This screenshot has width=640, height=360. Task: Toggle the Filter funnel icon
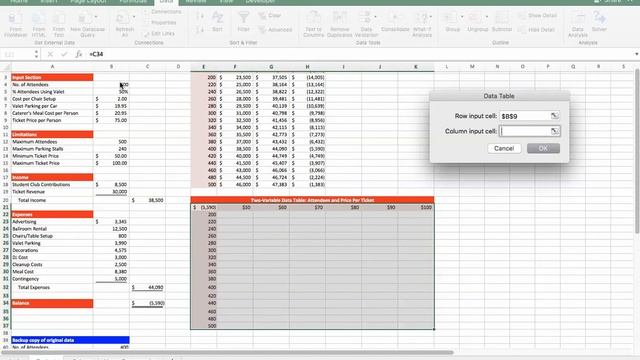pos(244,22)
